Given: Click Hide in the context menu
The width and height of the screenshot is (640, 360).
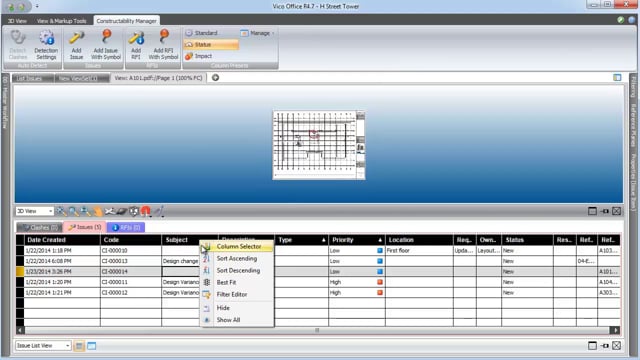Looking at the screenshot, I should [x=237, y=308].
